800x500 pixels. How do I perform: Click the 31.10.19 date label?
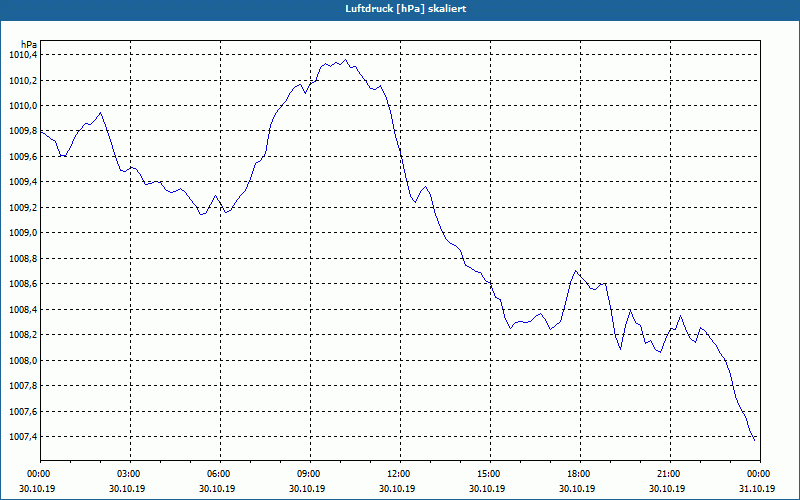757,489
